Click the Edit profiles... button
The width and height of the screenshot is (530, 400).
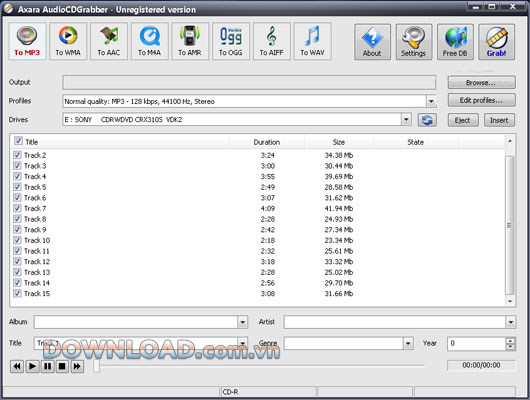(x=482, y=100)
